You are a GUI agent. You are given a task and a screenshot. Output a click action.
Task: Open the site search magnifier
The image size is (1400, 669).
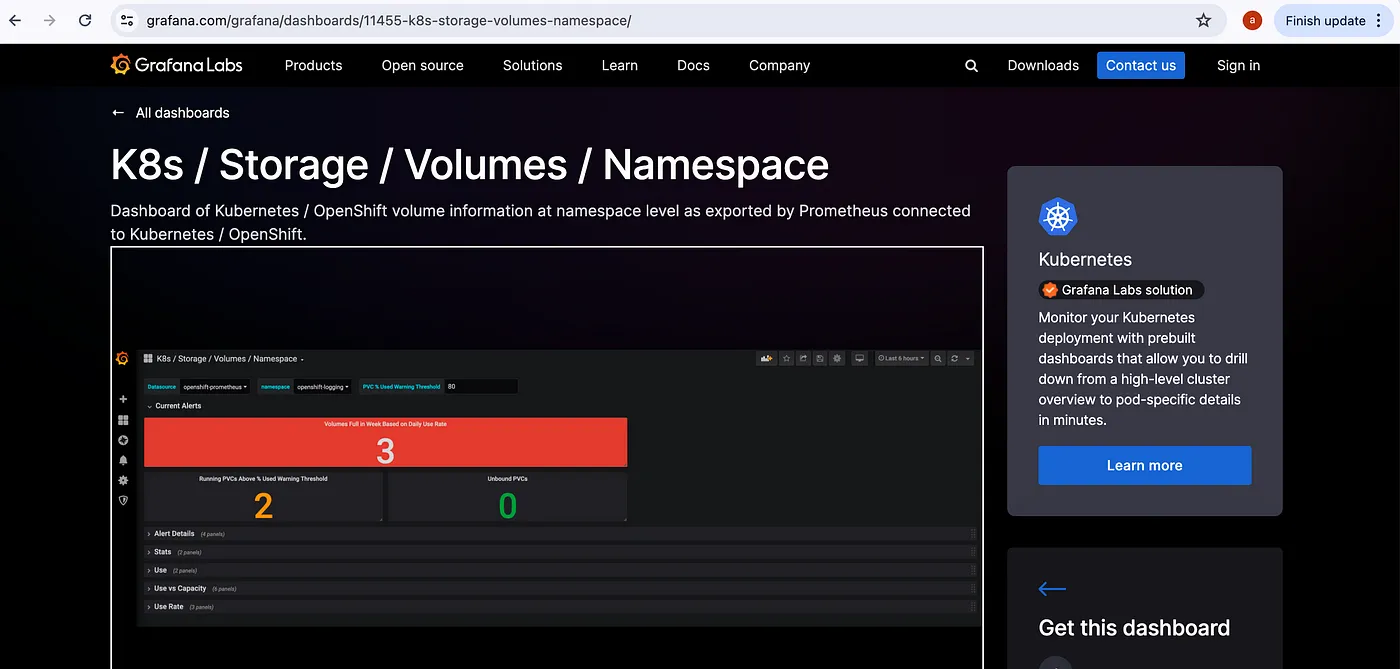coord(971,66)
